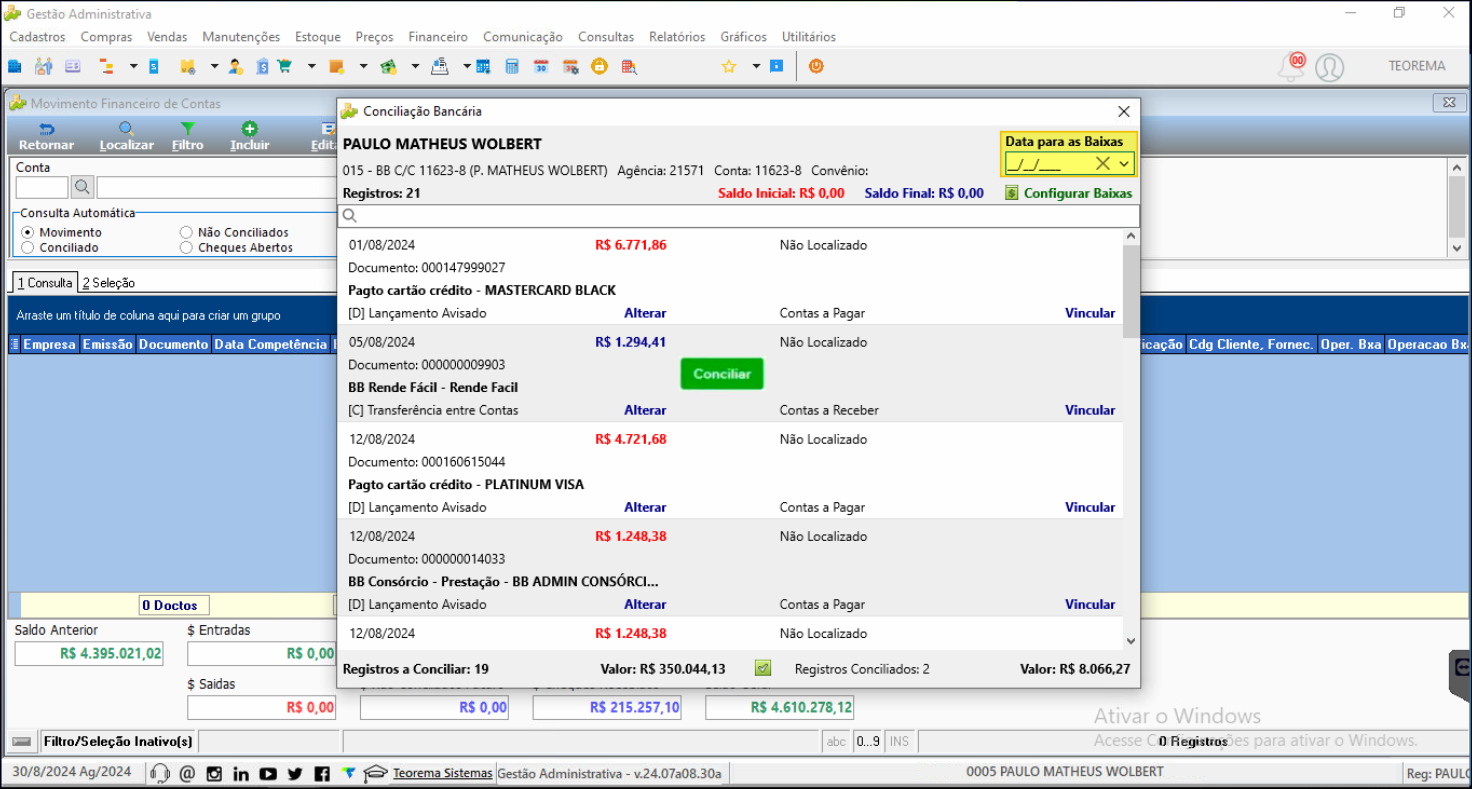Open the Cadastros menu
Screen dimensions: 1472x789
[x=37, y=37]
